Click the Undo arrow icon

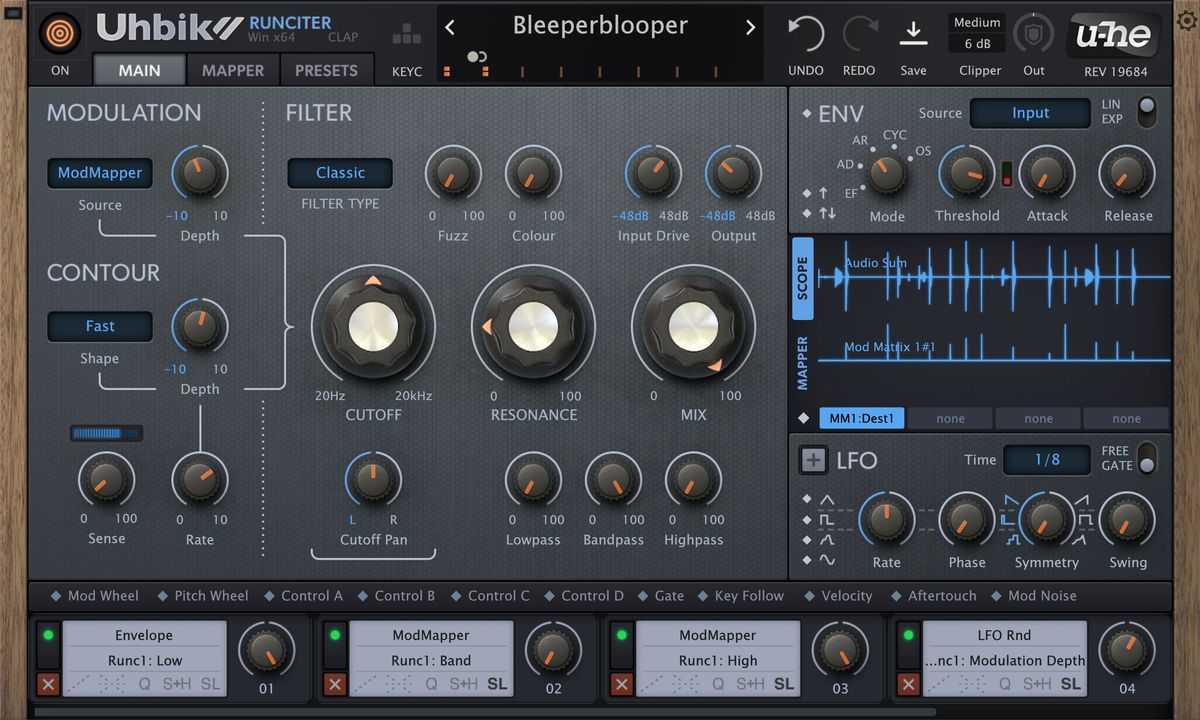pos(806,34)
